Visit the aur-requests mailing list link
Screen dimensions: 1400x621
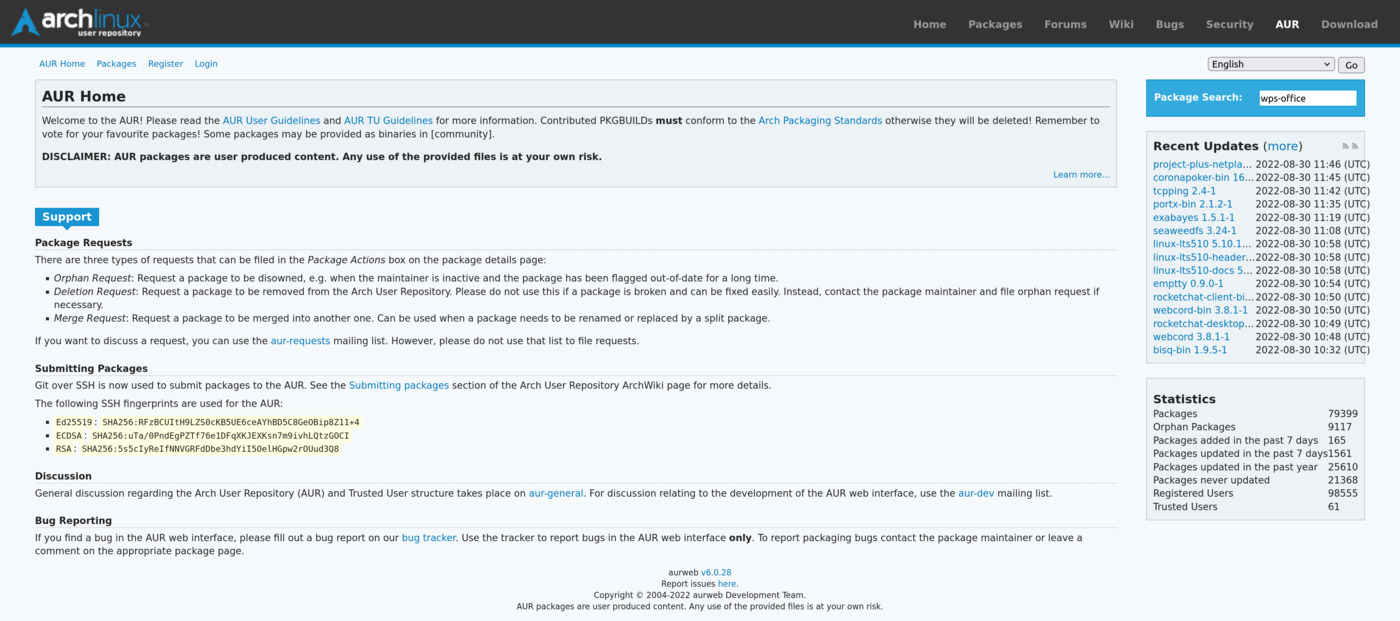[x=300, y=341]
